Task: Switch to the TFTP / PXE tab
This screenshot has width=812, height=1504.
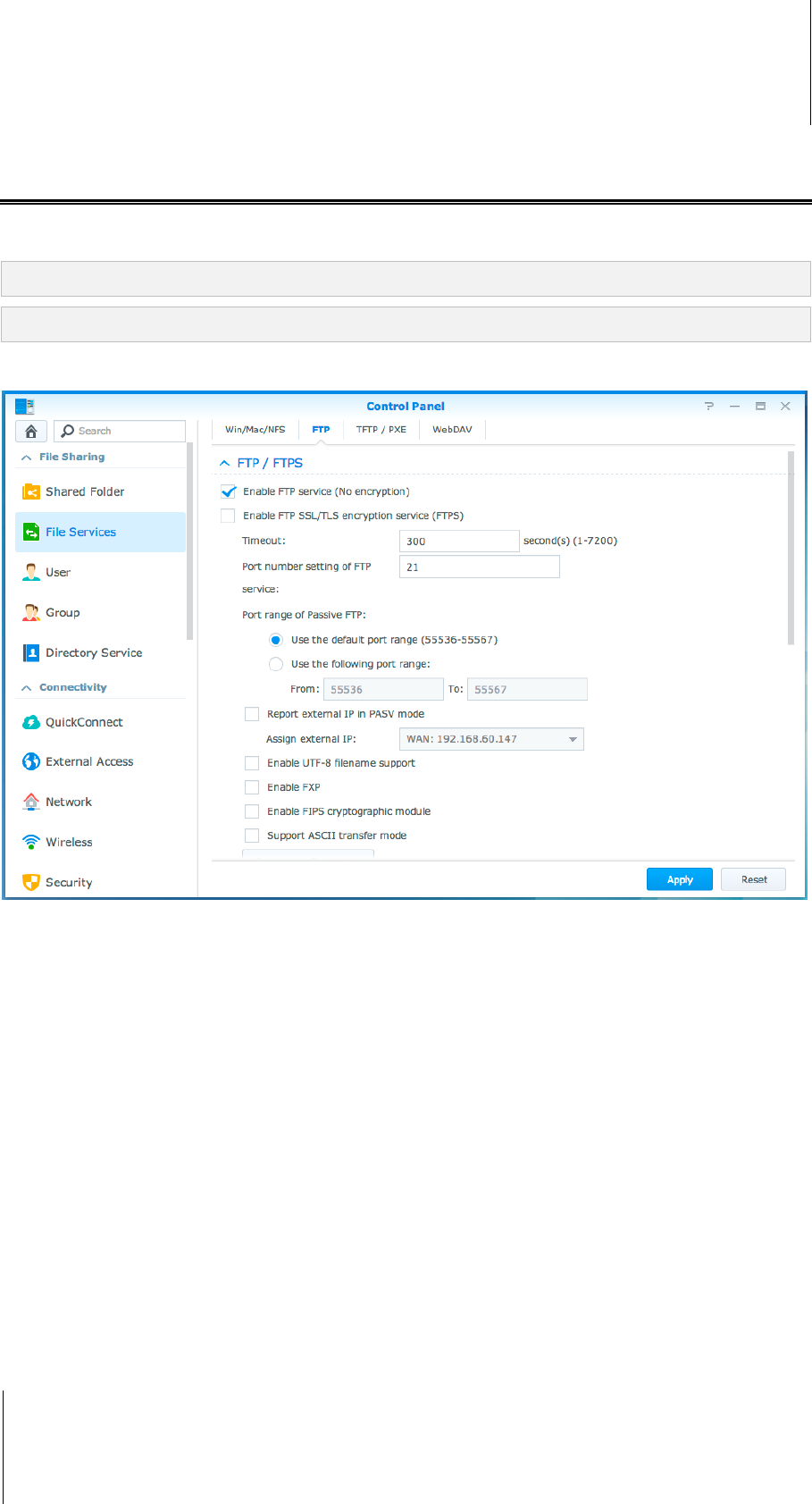Action: pyautogui.click(x=381, y=430)
